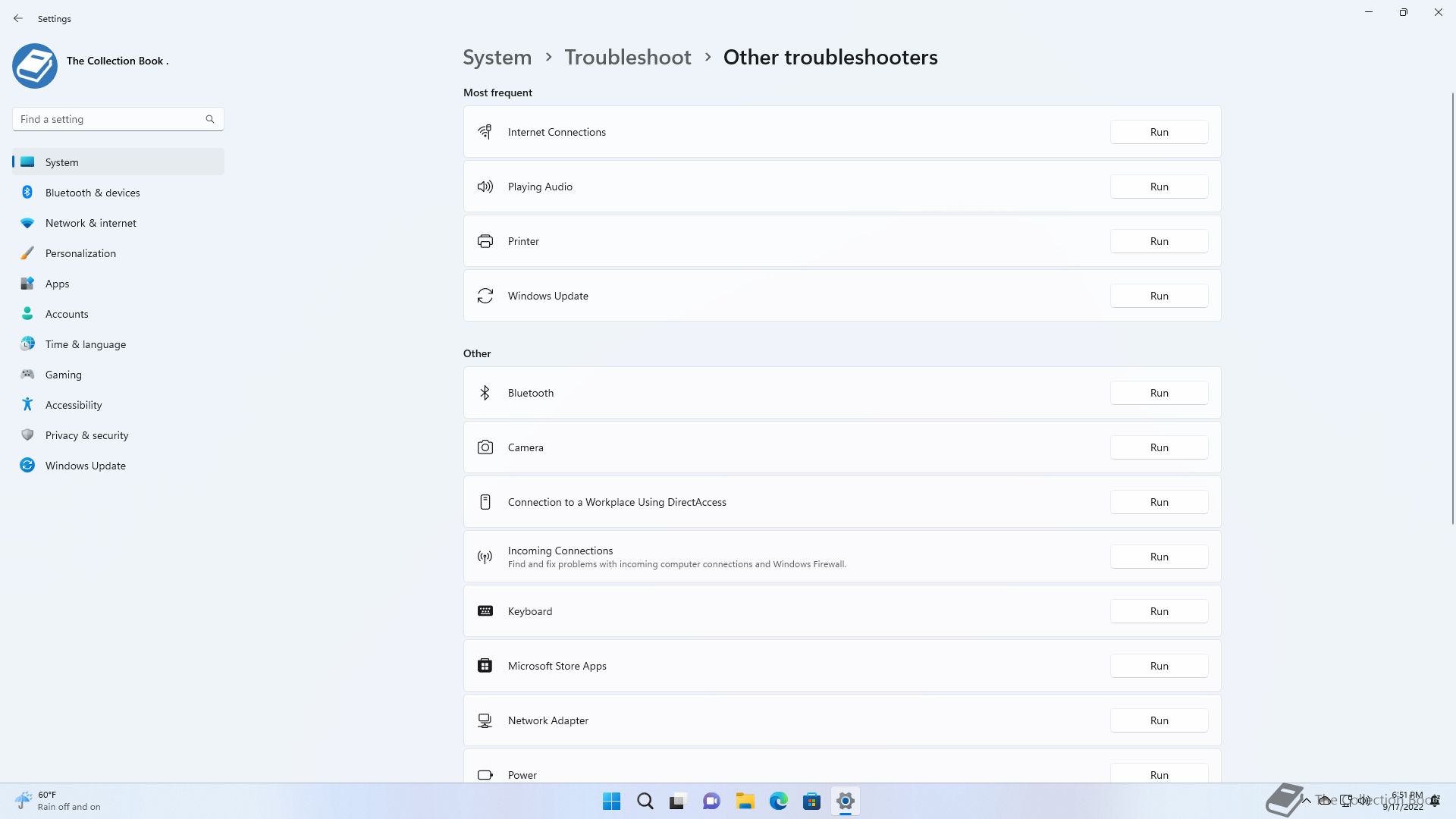This screenshot has width=1456, height=819.
Task: Open the Personalization paintbrush icon
Action: tap(27, 253)
